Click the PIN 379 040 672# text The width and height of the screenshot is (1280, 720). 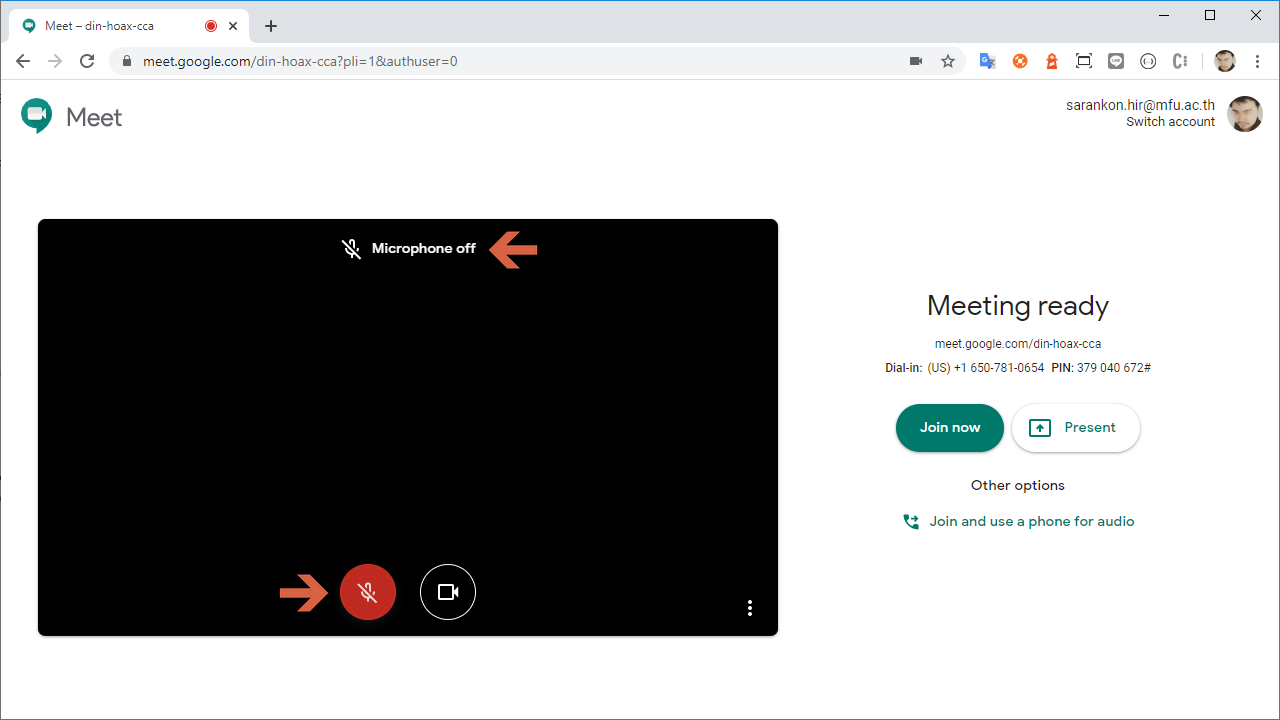tap(1101, 368)
